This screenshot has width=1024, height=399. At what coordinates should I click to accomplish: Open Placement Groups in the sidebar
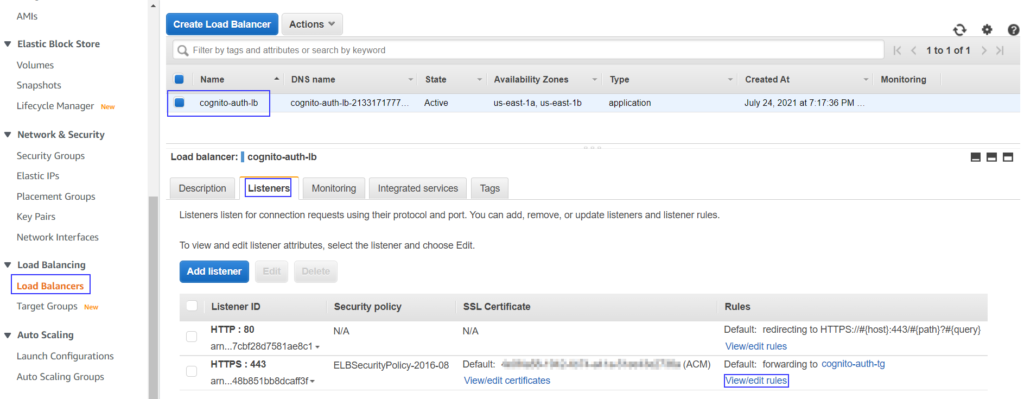tap(56, 197)
